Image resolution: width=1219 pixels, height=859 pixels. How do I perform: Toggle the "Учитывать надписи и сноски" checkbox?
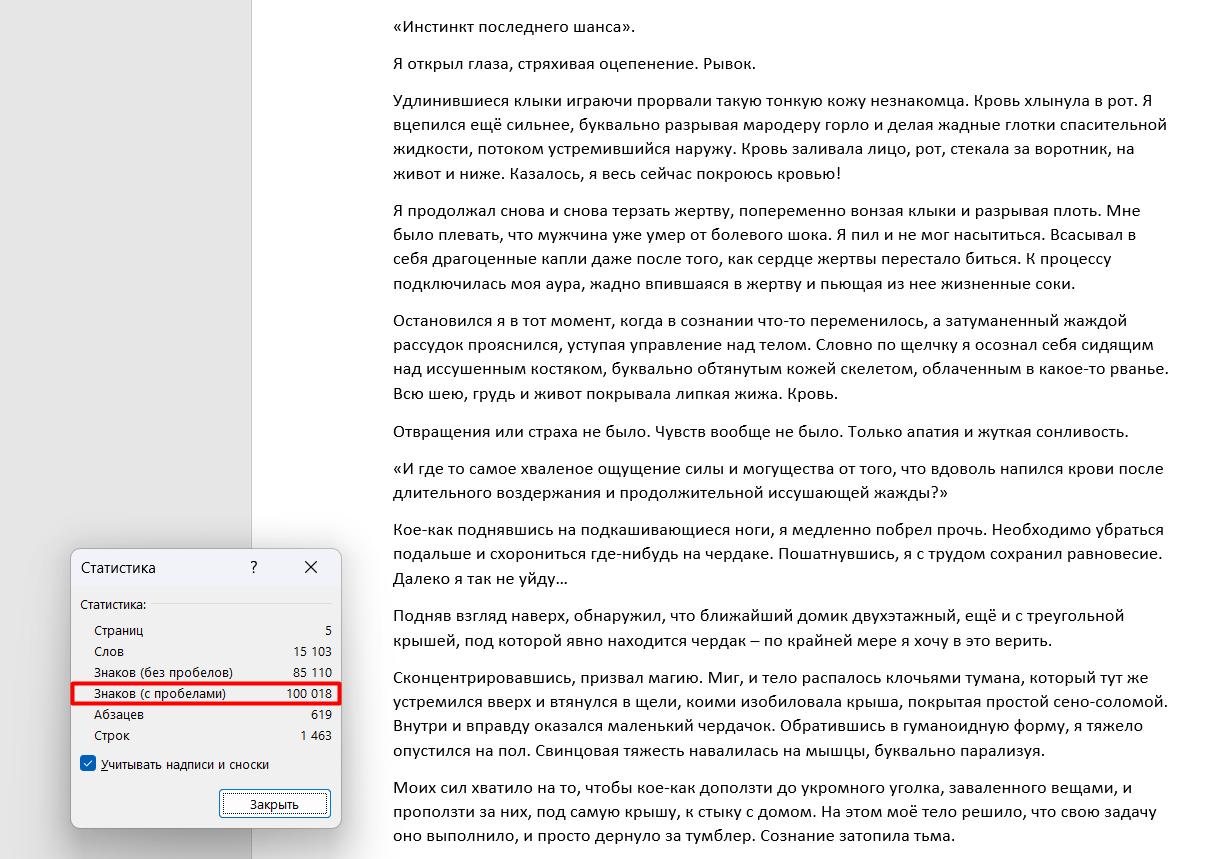point(89,764)
